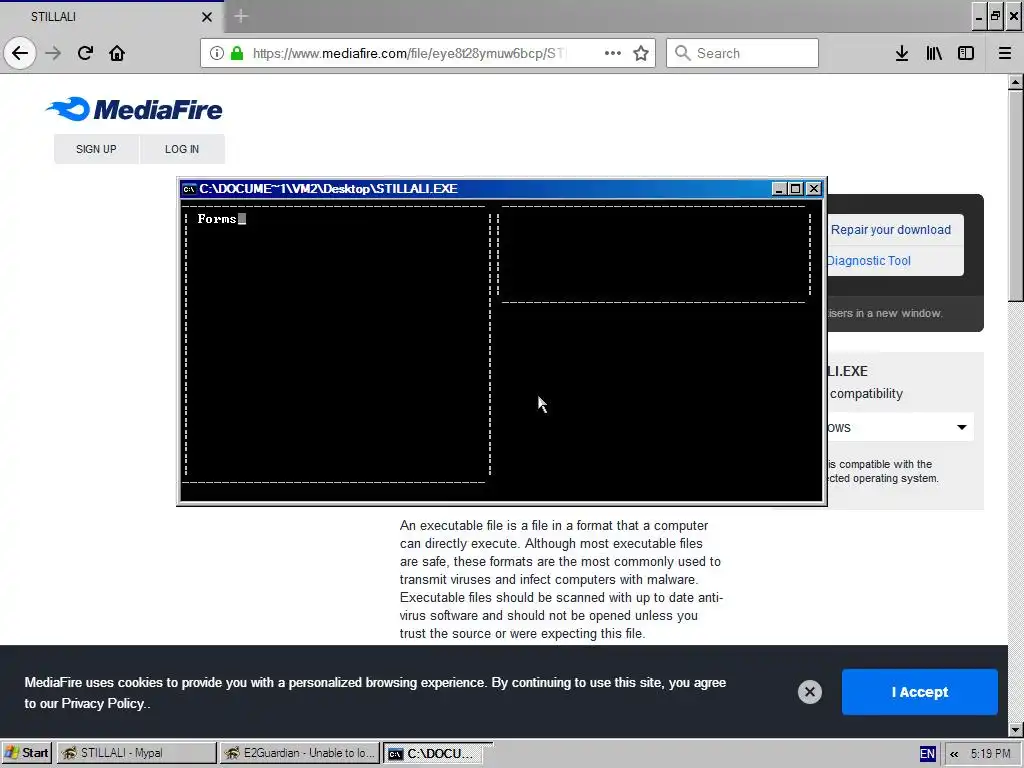Click the EN language indicator in tray
Image resolution: width=1024 pixels, height=768 pixels.
[x=927, y=754]
